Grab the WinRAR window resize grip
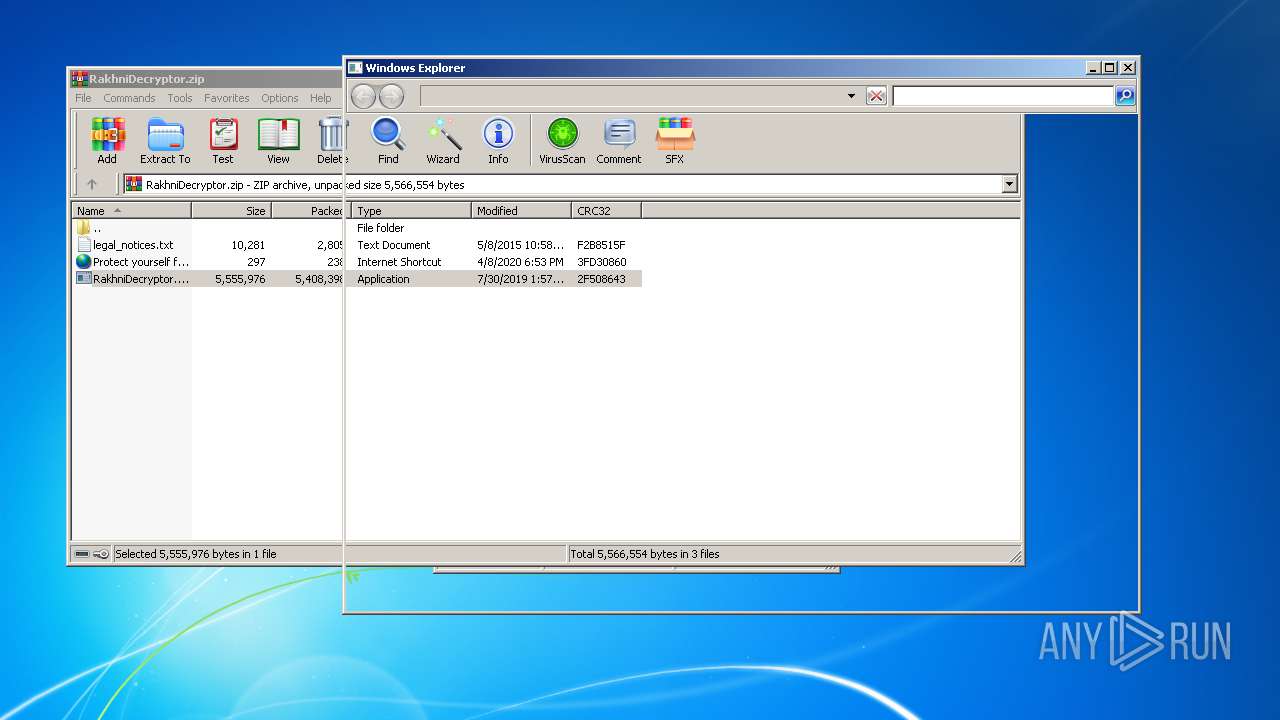The height and width of the screenshot is (720, 1280). coord(1015,557)
